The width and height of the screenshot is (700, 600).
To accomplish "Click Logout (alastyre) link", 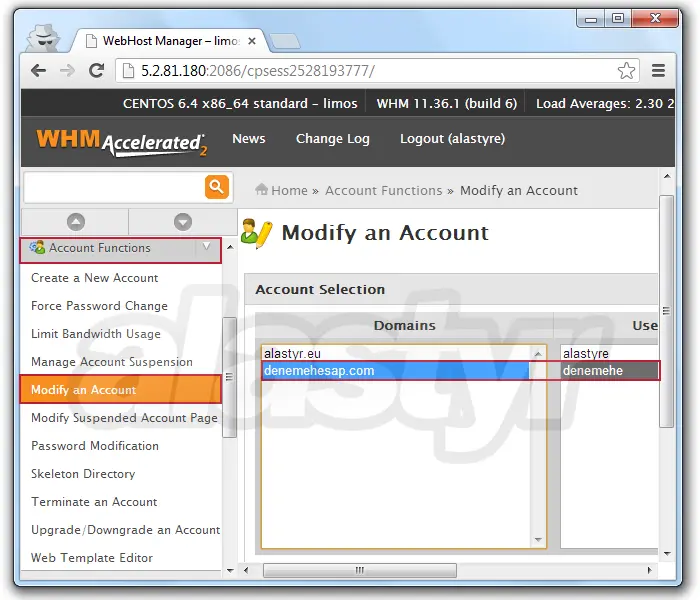I will pyautogui.click(x=452, y=139).
